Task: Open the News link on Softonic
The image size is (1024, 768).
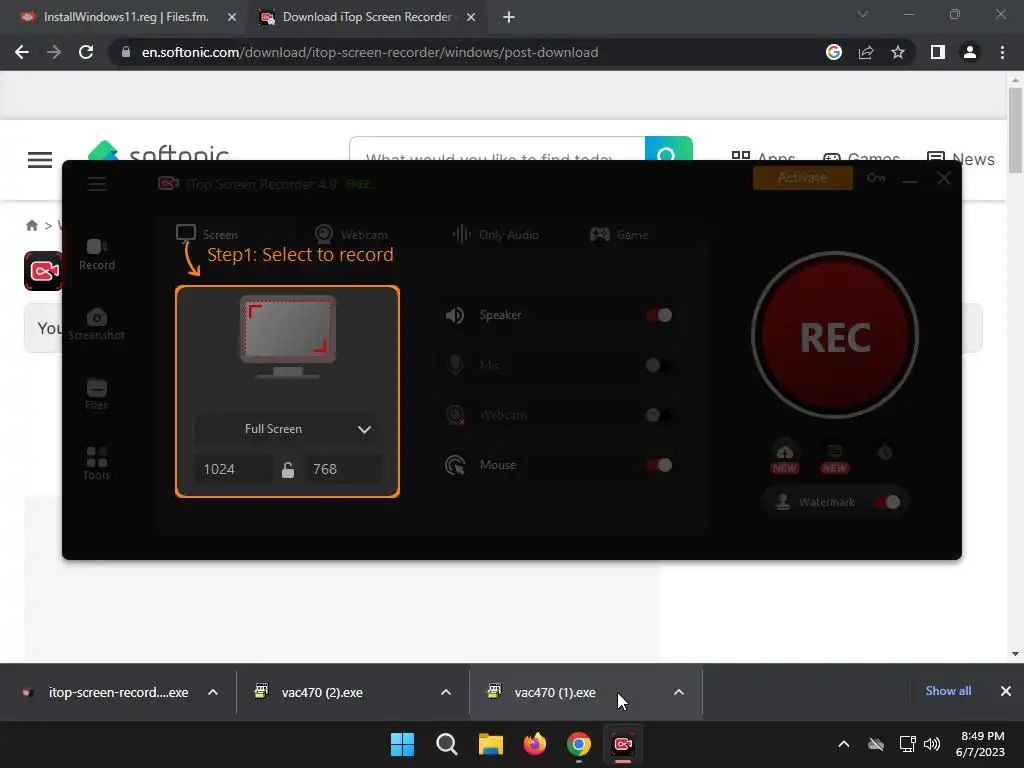Action: click(x=961, y=159)
